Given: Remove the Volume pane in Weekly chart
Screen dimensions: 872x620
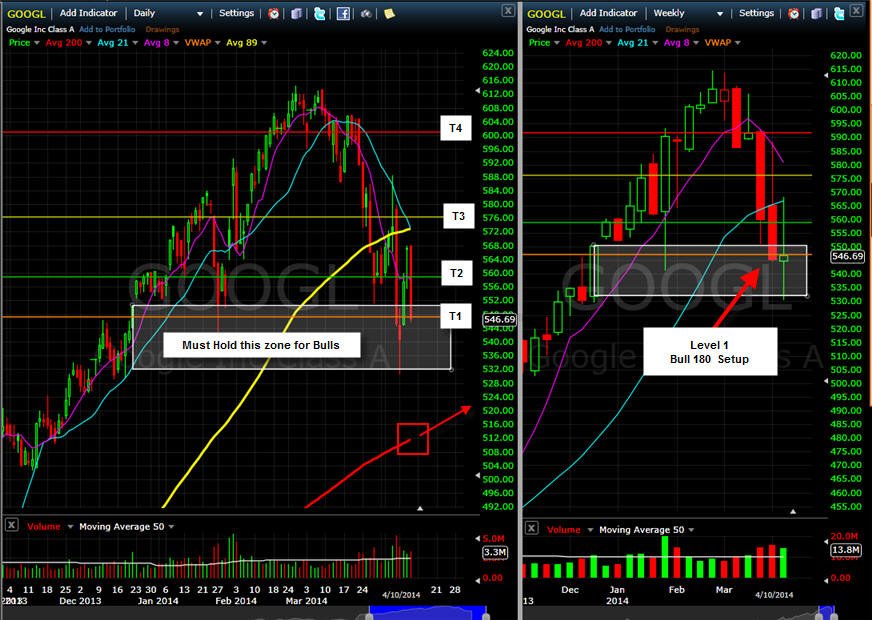Looking at the screenshot, I should 532,528.
